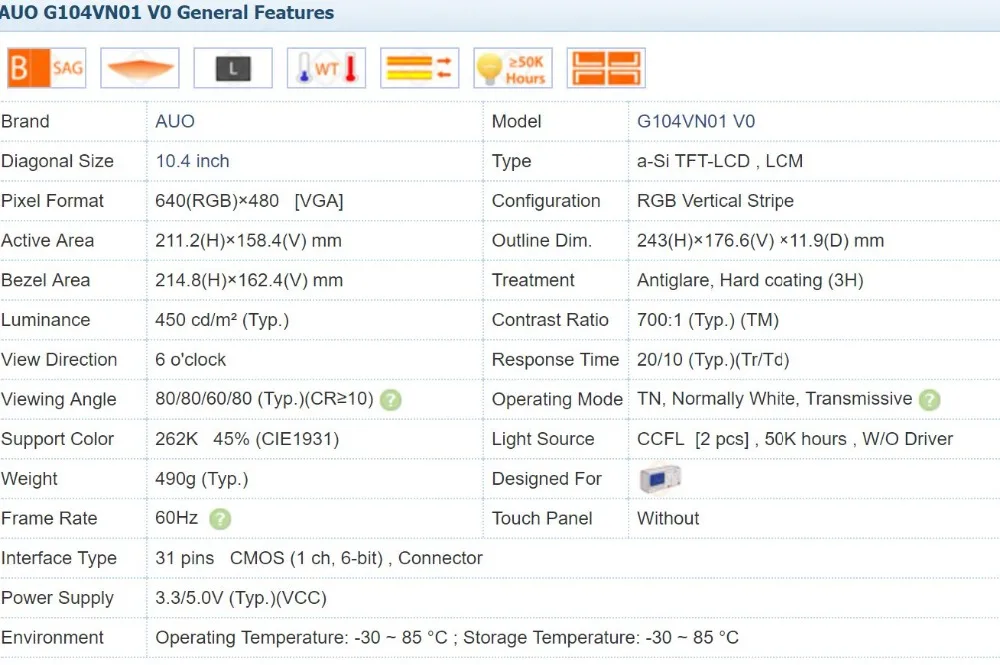The height and width of the screenshot is (665, 1000).
Task: Click the orange wide viewing angle icon
Action: tap(140, 68)
